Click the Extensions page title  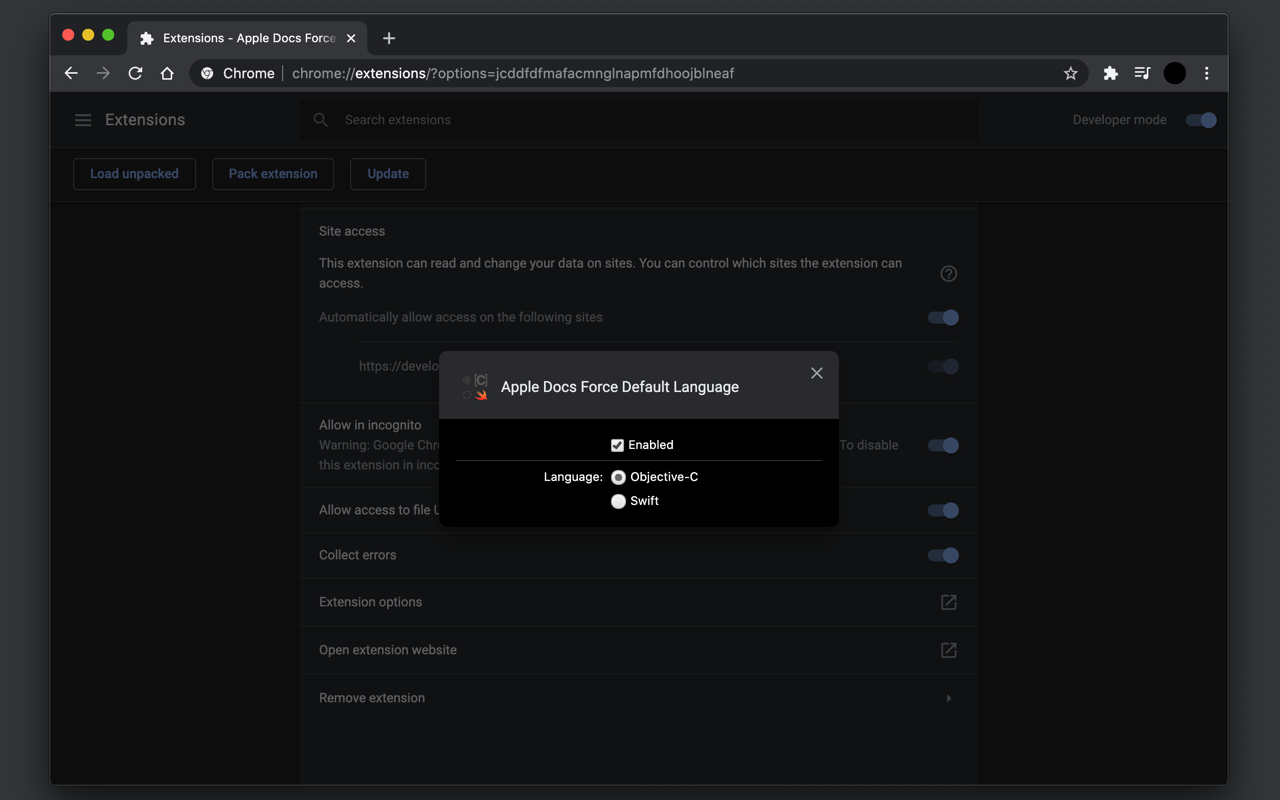coord(145,120)
